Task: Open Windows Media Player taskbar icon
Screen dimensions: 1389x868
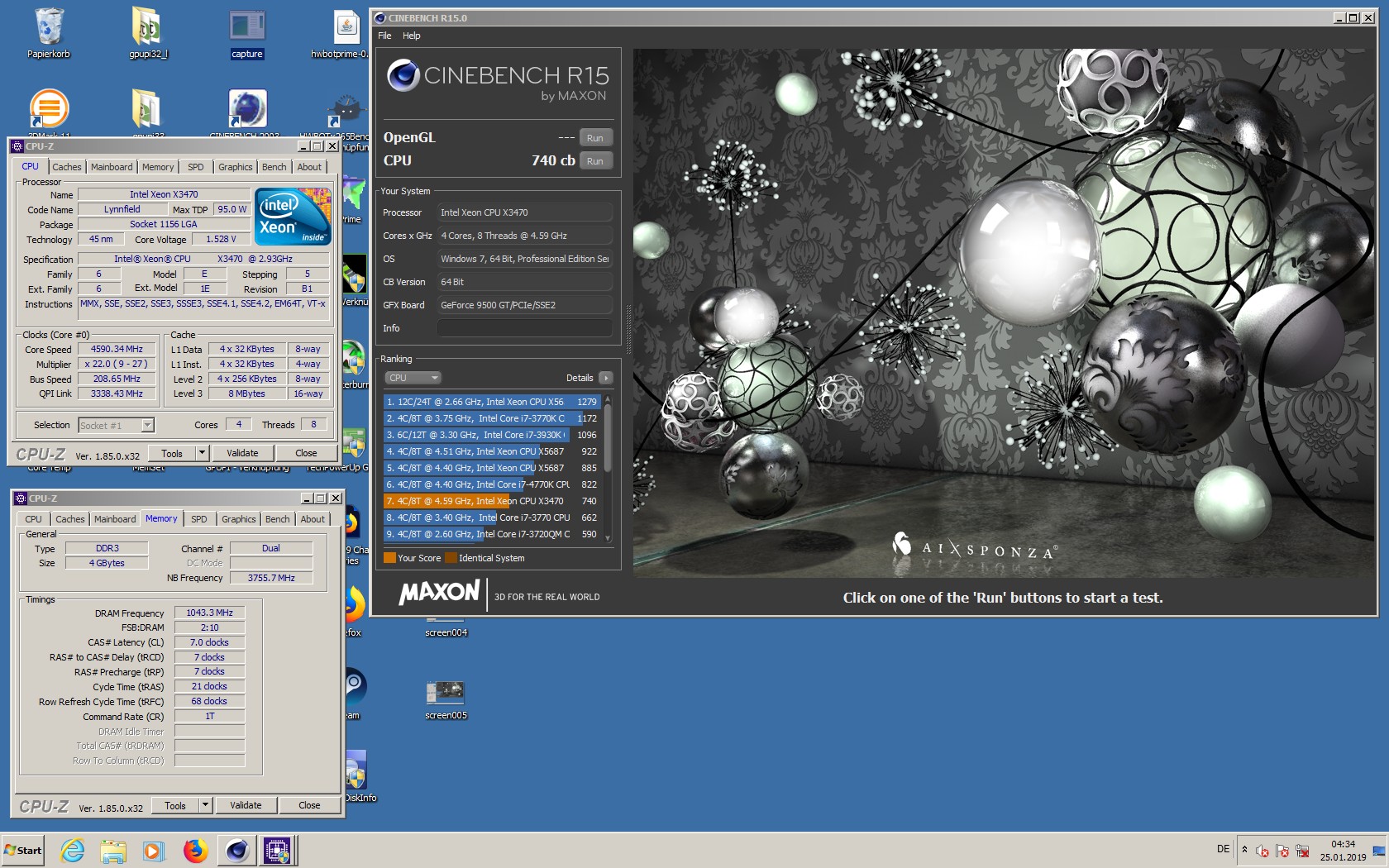Action: click(x=153, y=850)
